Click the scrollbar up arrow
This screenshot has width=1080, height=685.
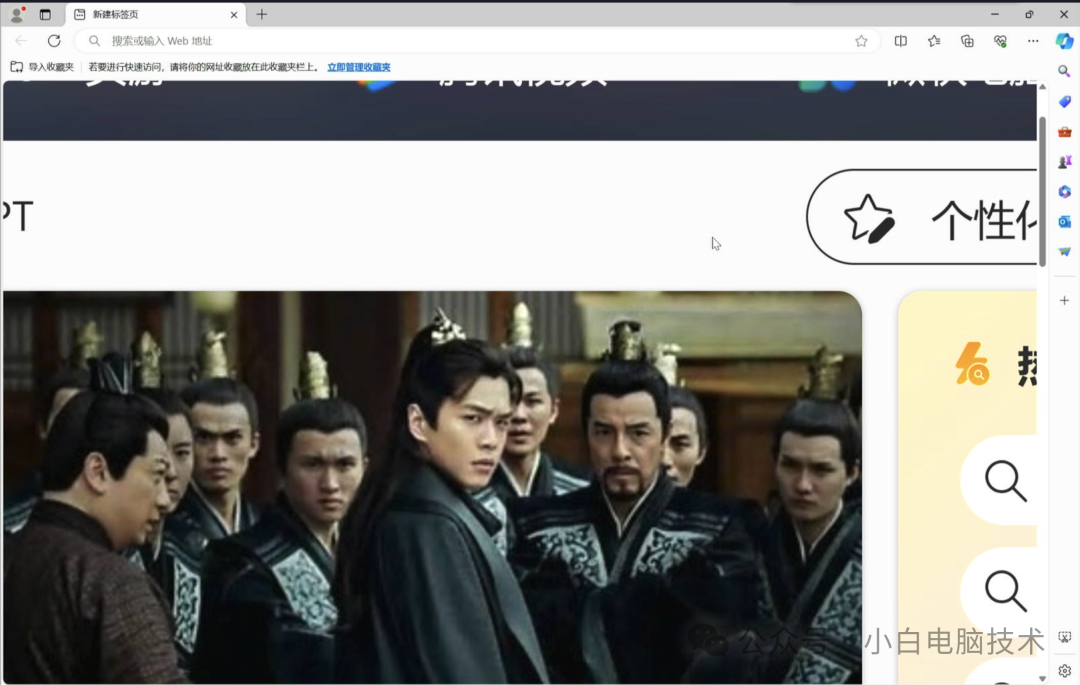tap(1042, 87)
